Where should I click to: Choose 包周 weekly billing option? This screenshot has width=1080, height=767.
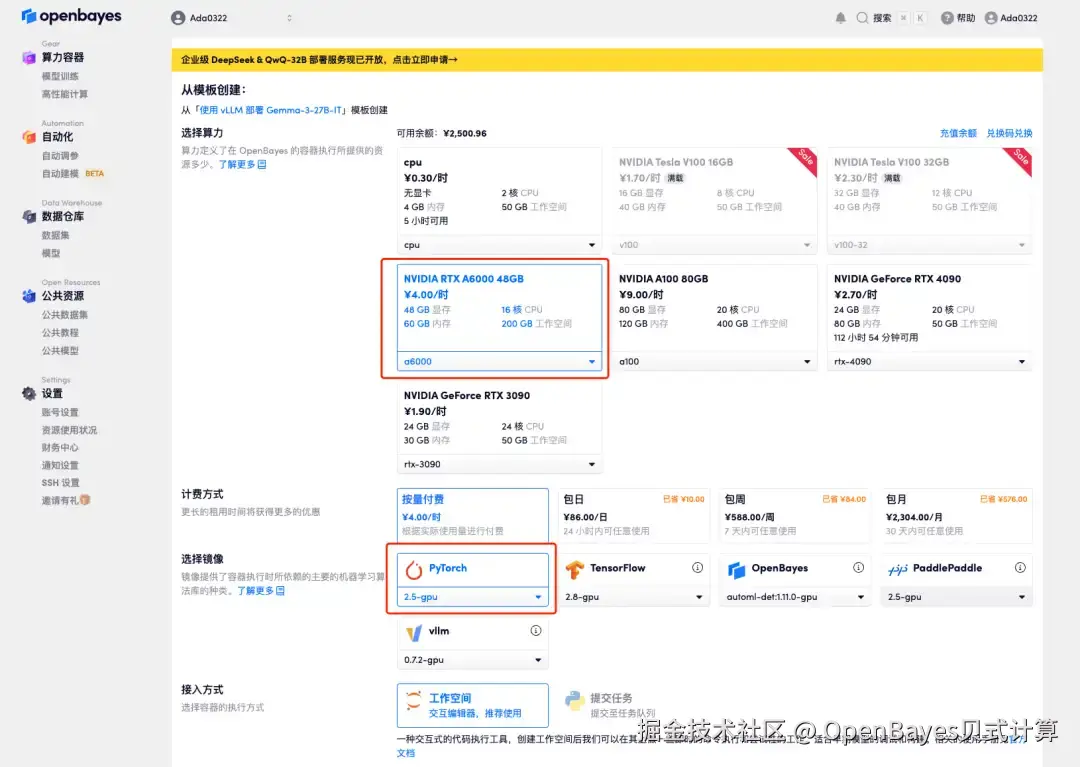click(794, 515)
